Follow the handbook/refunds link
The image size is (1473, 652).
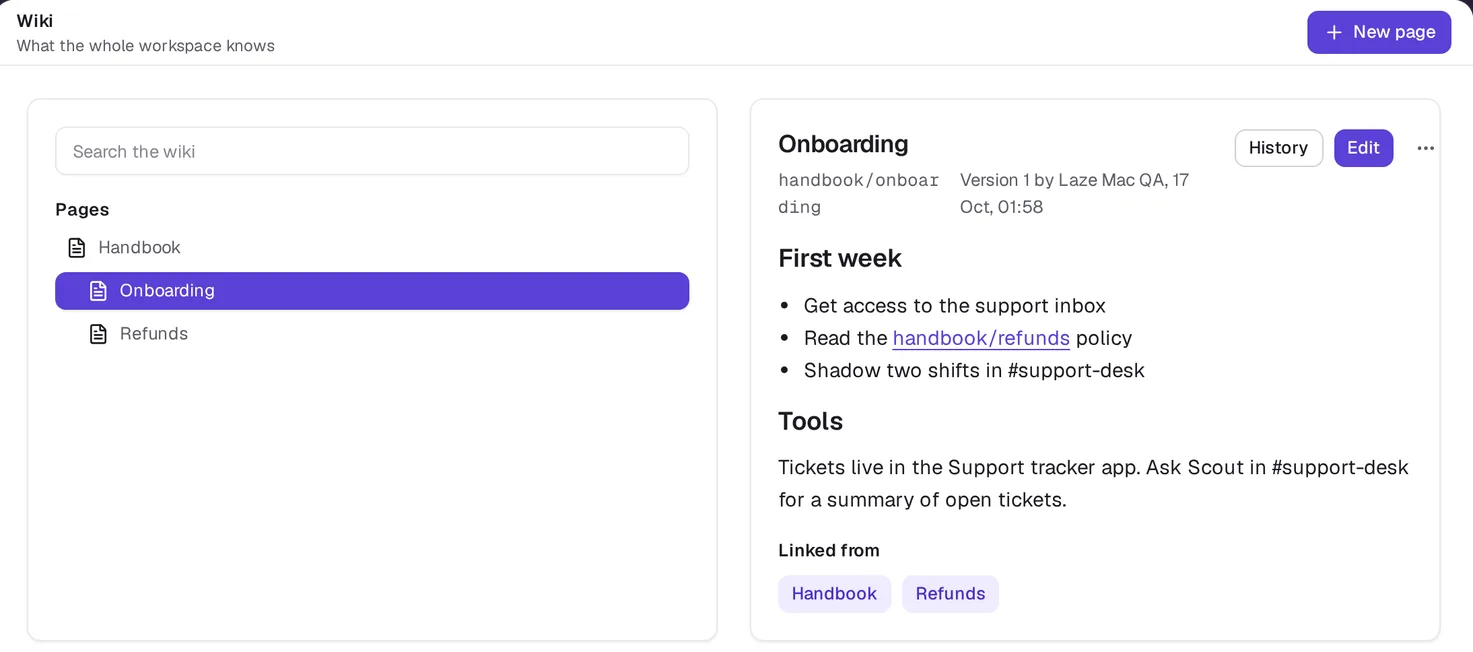point(981,338)
